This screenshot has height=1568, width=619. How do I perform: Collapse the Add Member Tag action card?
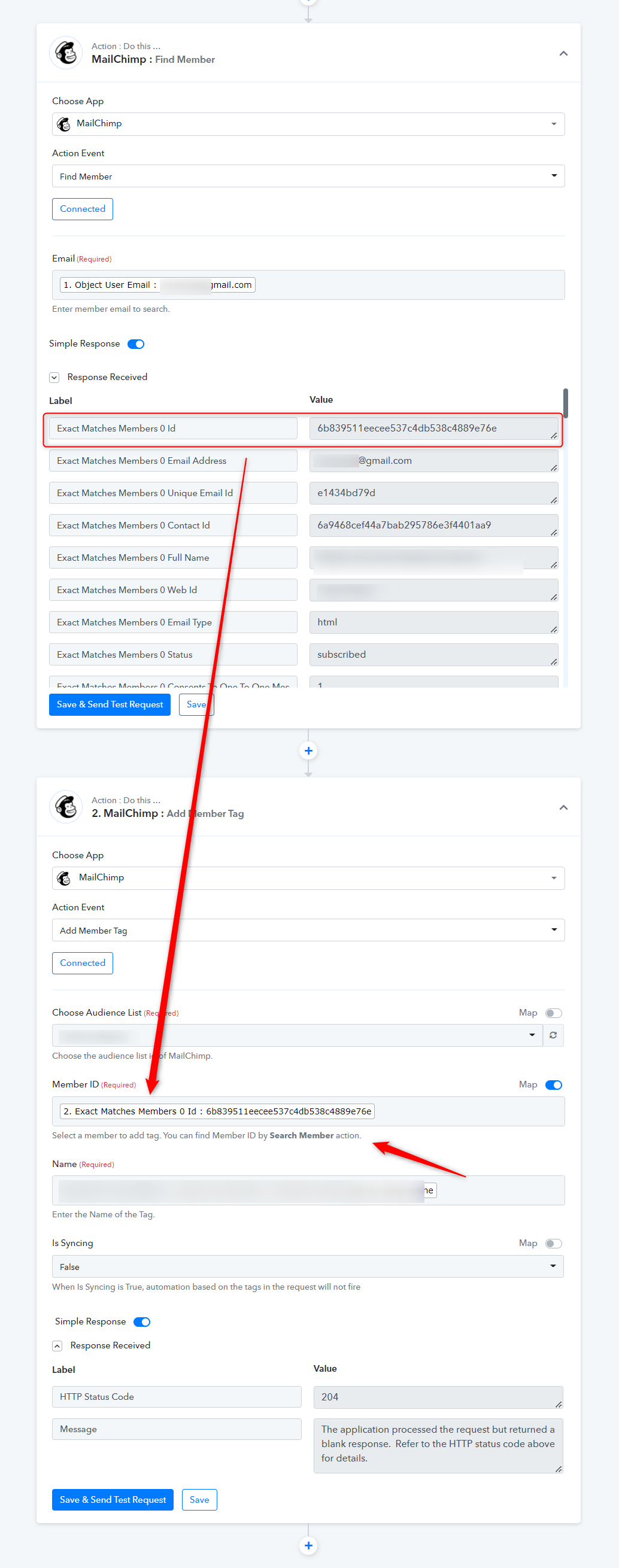[x=563, y=808]
